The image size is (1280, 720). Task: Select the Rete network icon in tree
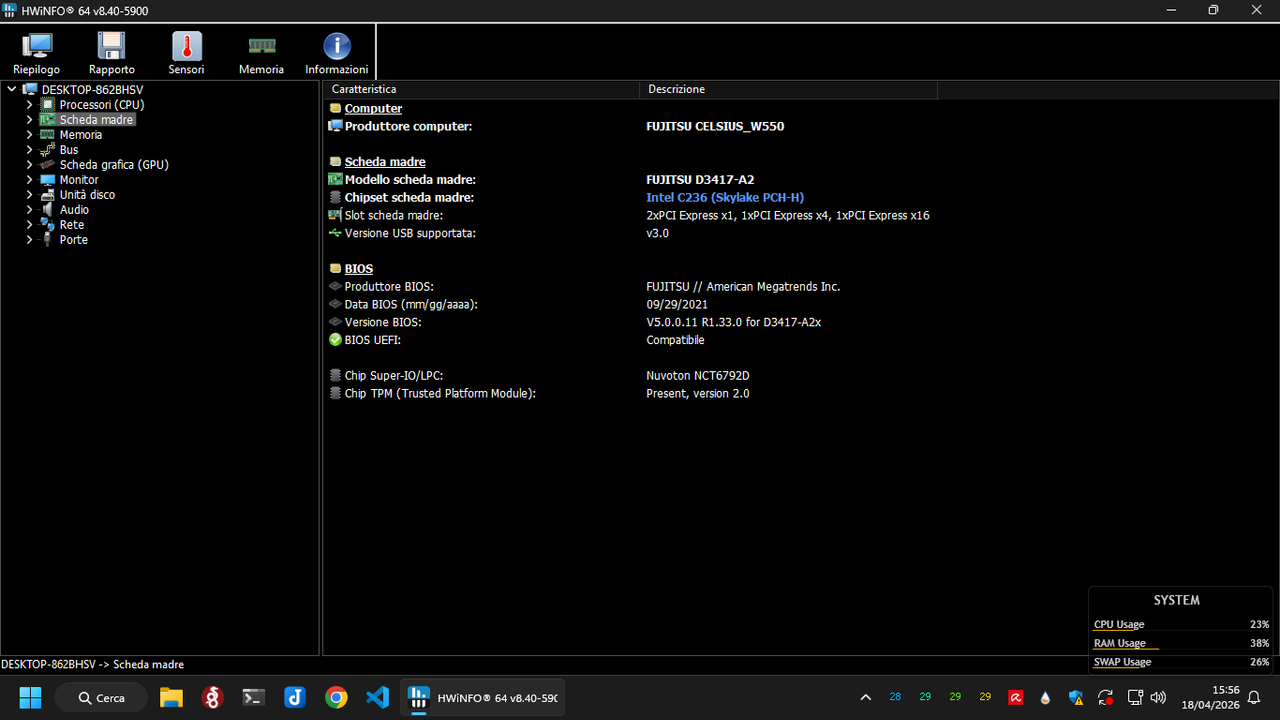click(x=47, y=224)
